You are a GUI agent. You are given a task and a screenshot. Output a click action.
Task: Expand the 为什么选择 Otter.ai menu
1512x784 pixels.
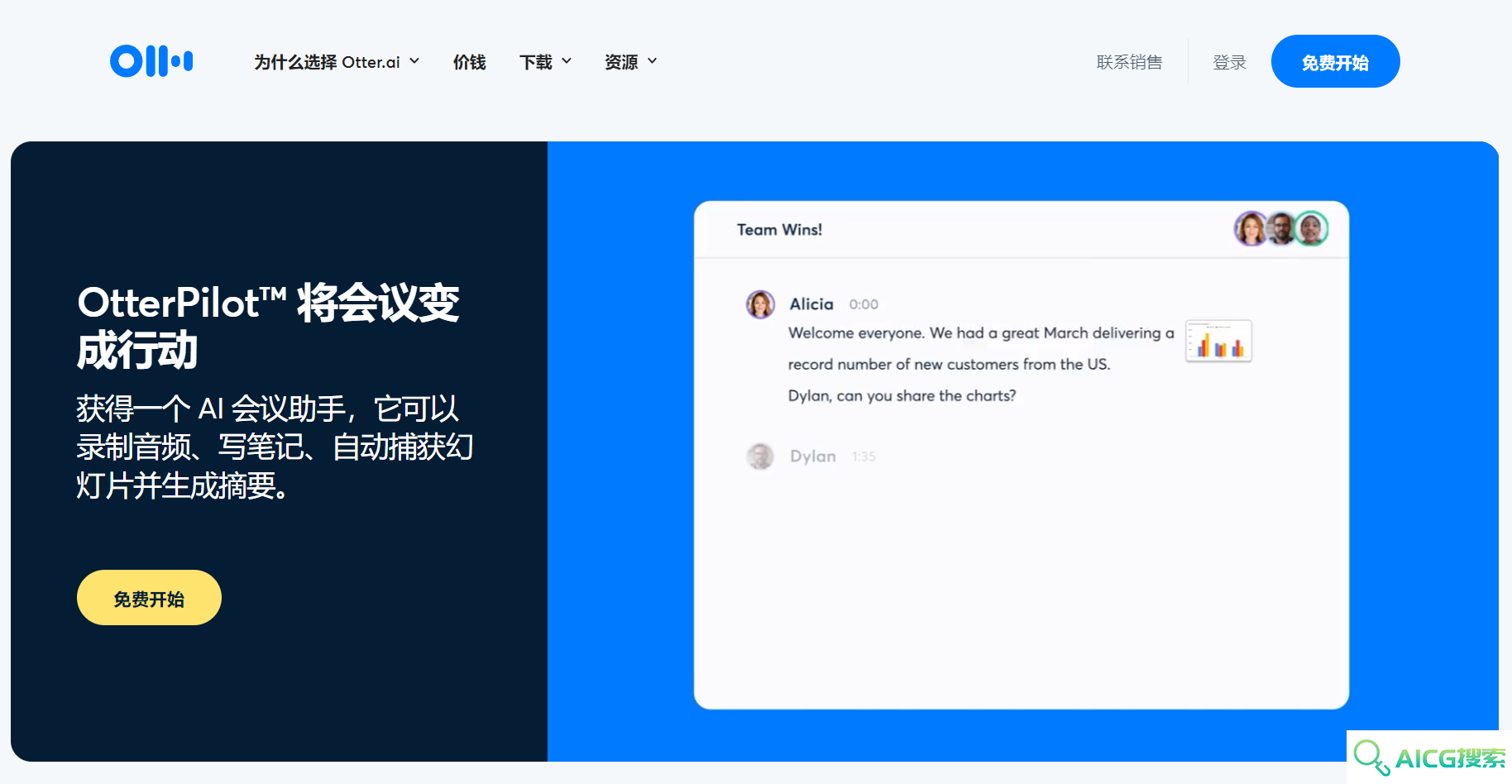tap(337, 62)
